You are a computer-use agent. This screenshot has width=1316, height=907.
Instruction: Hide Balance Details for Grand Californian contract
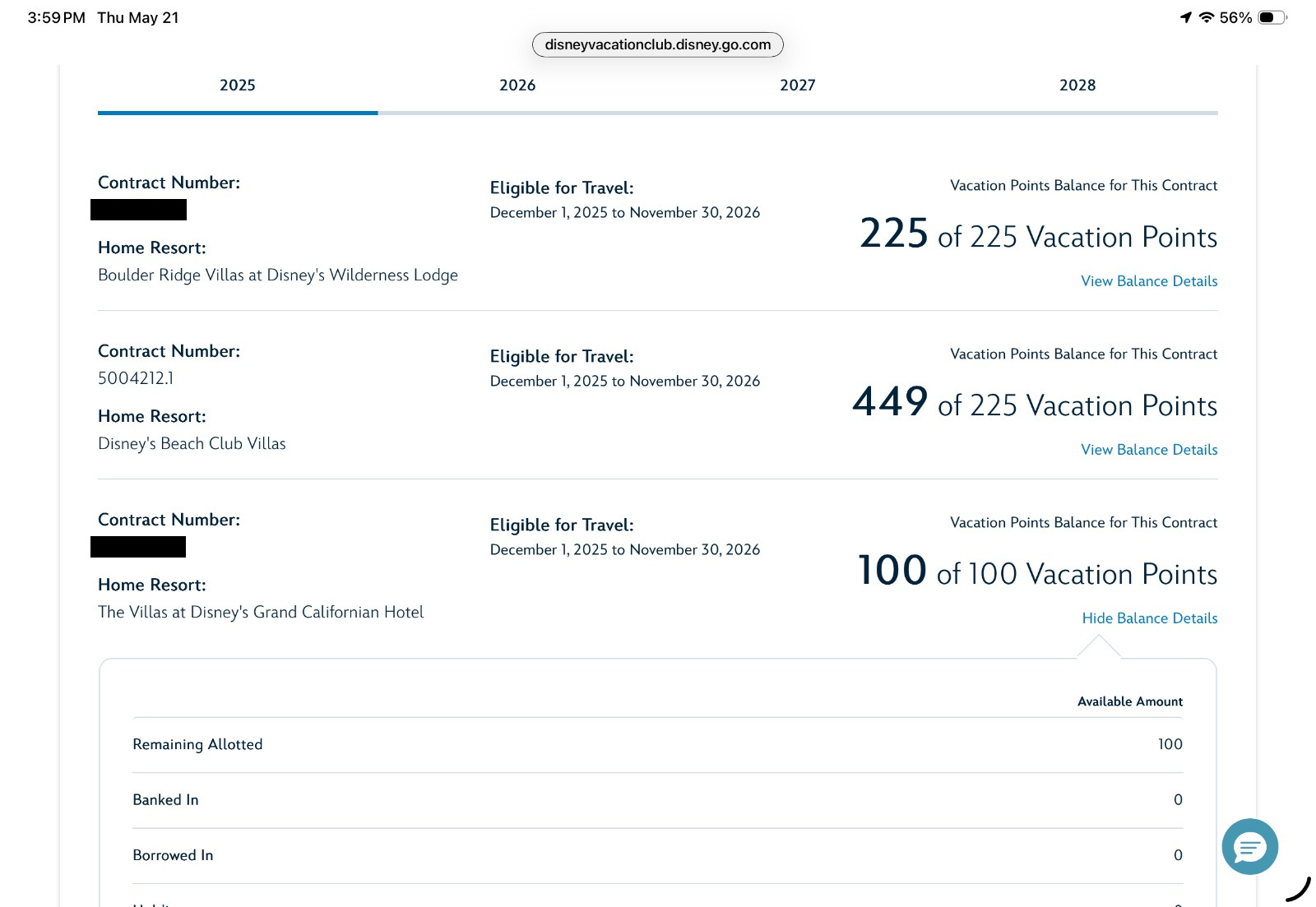pos(1150,618)
